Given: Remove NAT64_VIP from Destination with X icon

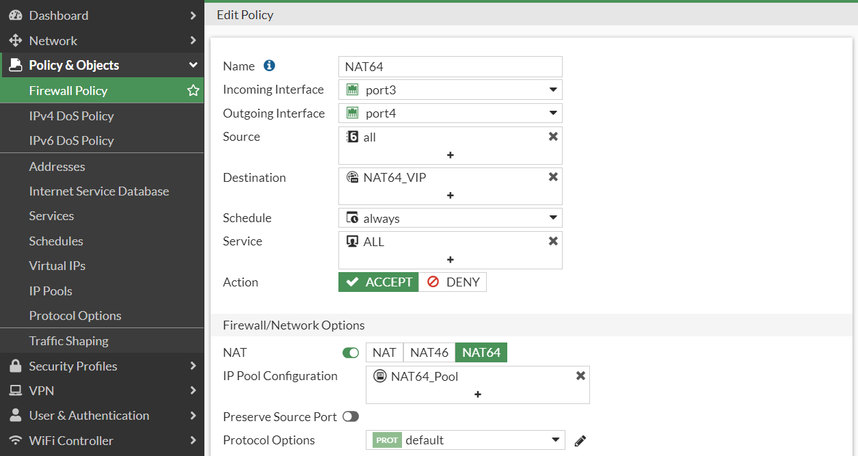Looking at the screenshot, I should (553, 177).
